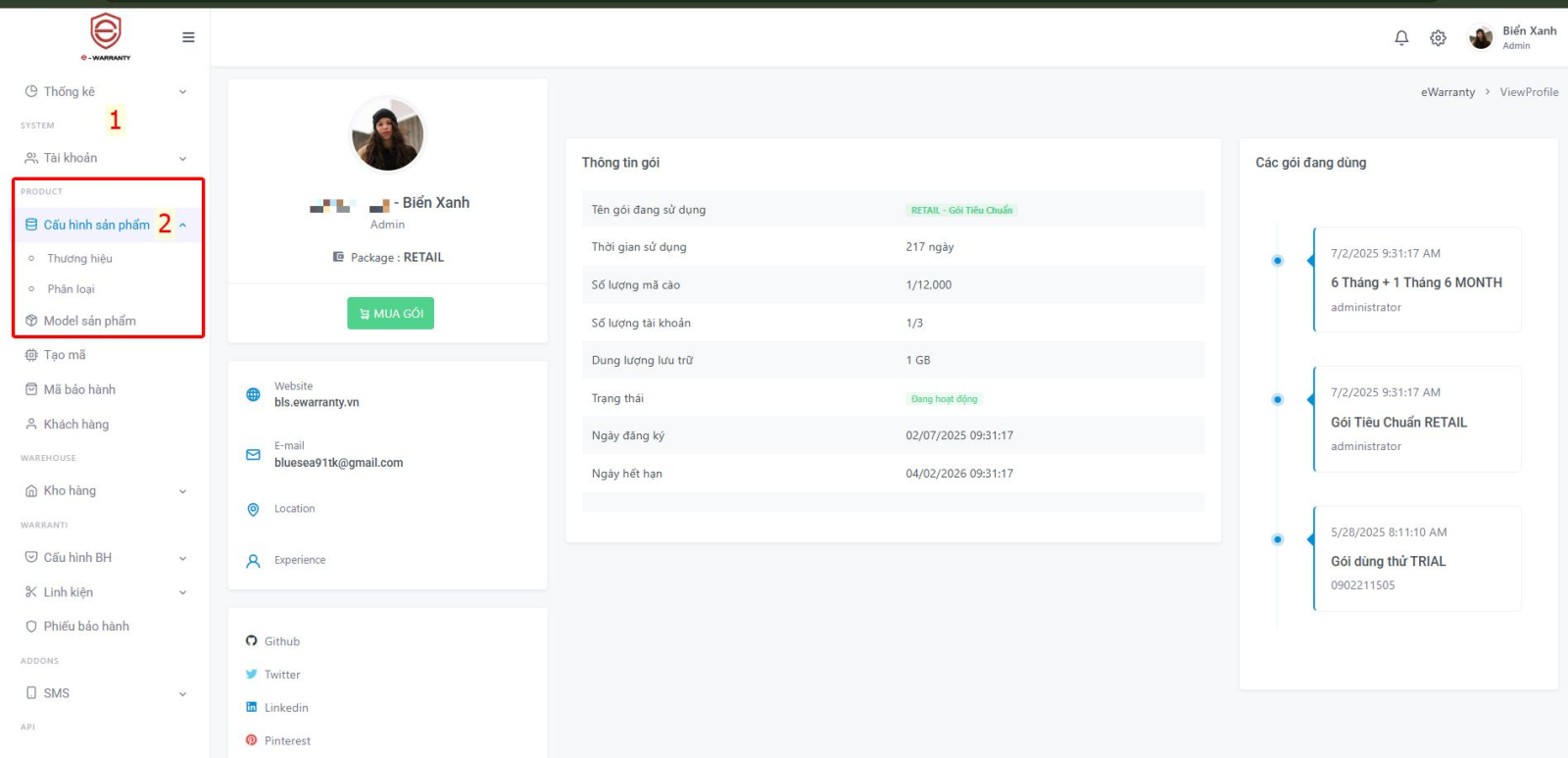Open the Thương hiệu submenu item

coord(79,259)
